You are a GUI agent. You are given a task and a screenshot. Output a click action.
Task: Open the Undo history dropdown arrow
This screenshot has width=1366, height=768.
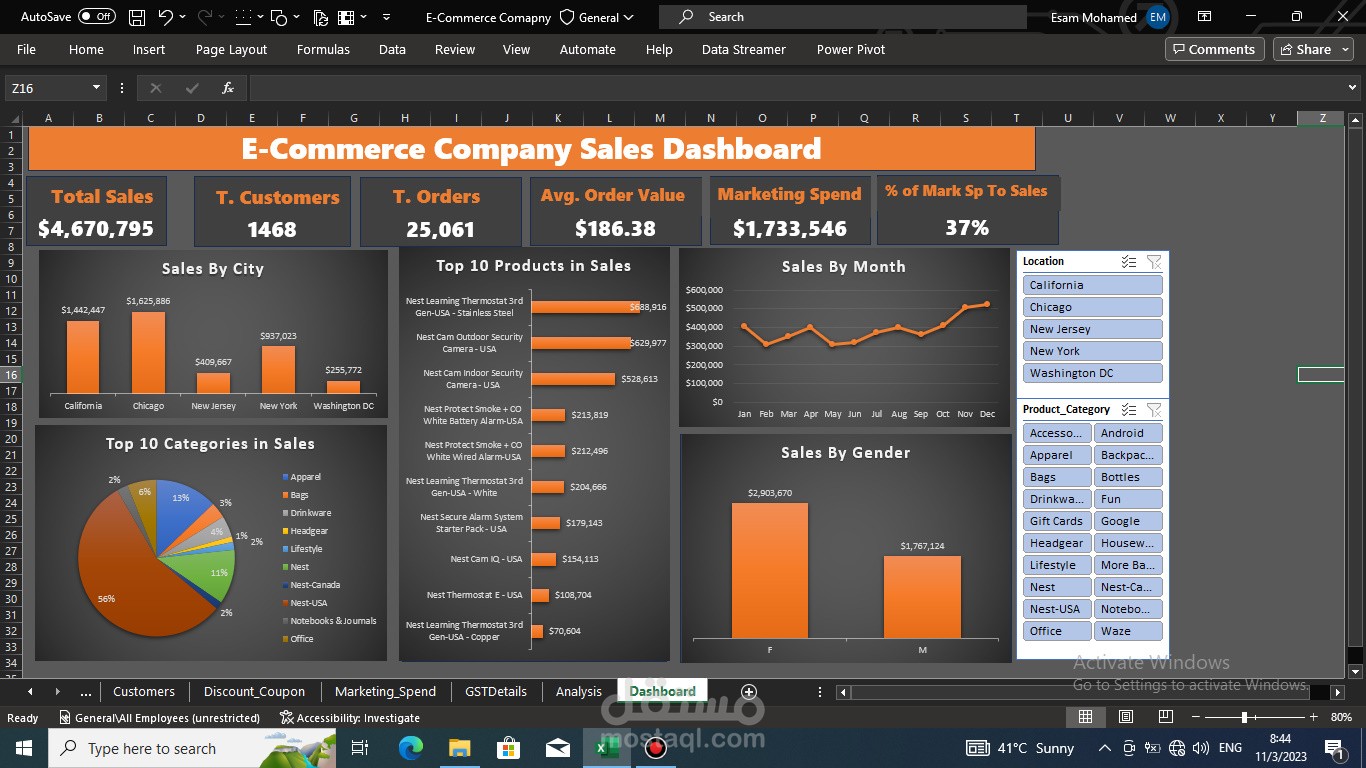click(185, 17)
